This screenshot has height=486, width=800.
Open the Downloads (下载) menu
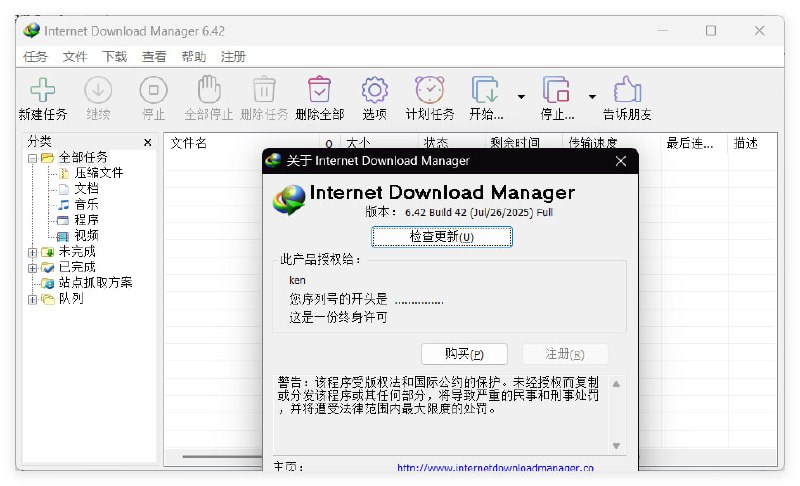coord(114,57)
